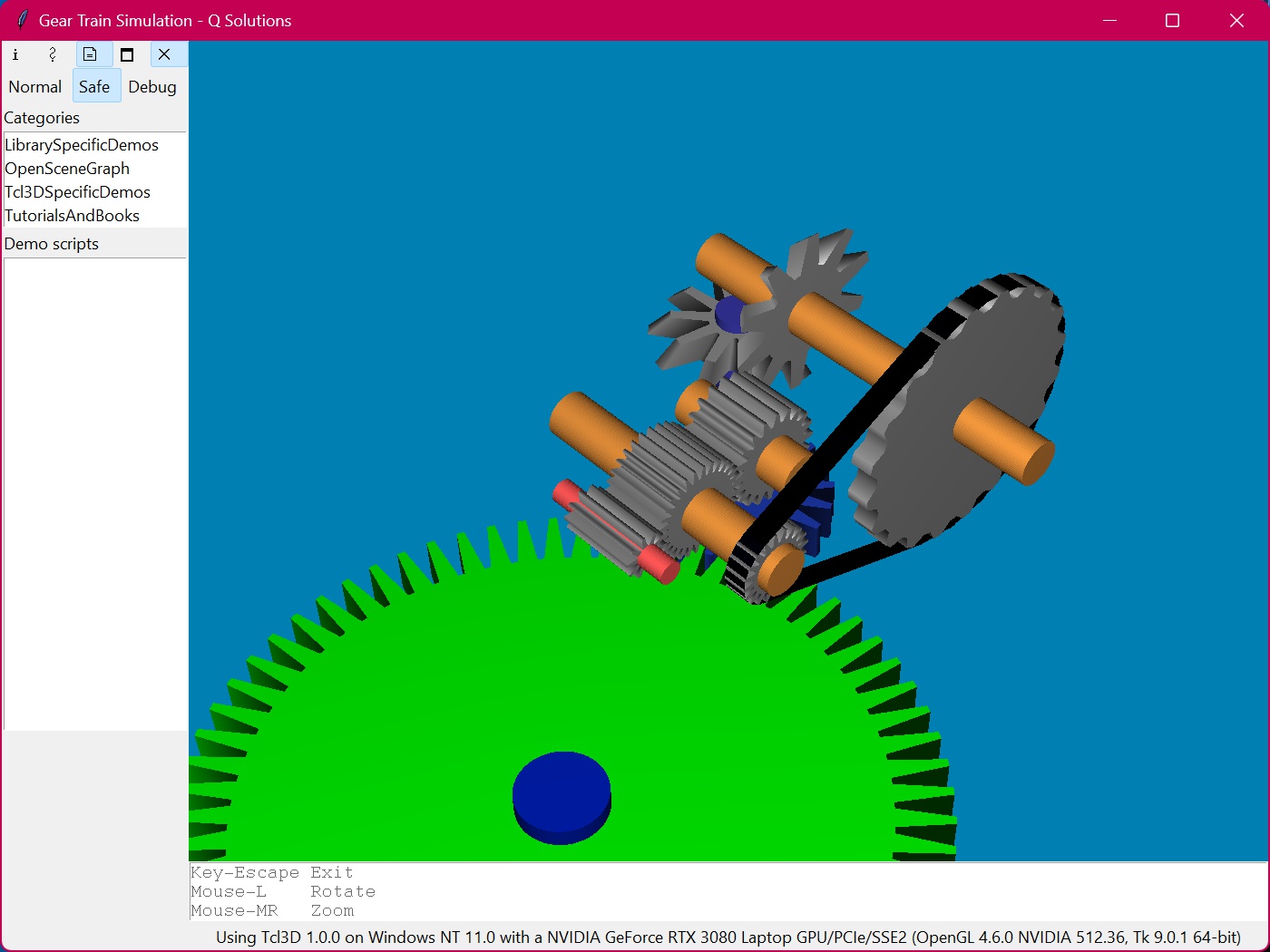Image resolution: width=1270 pixels, height=952 pixels.
Task: Click the window frame toolbar icon
Action: tap(127, 54)
